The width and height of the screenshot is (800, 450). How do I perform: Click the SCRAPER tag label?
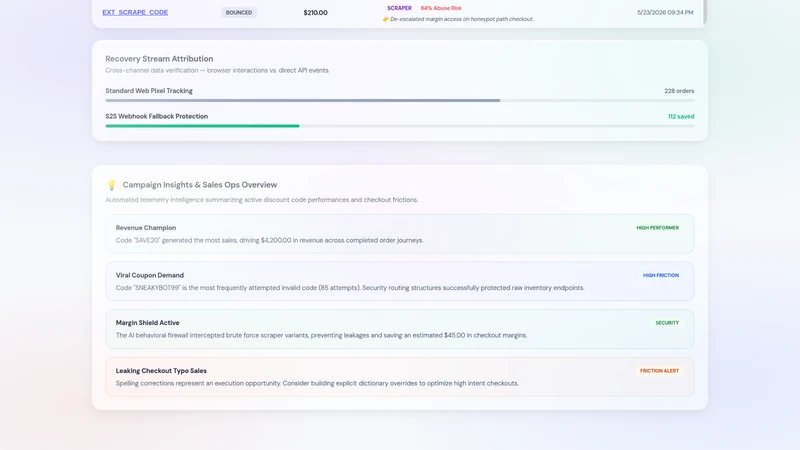(x=399, y=8)
